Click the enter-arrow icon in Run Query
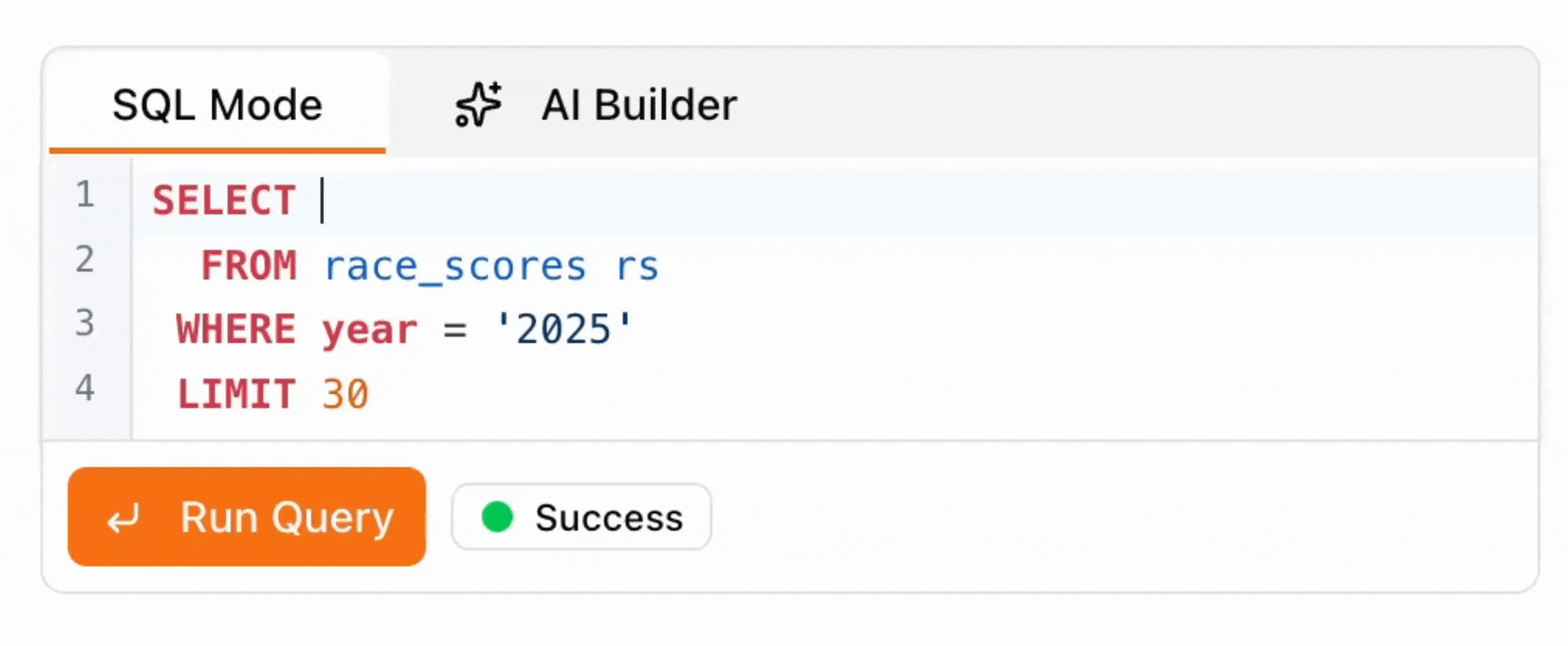Viewport: 1568px width, 646px height. [x=124, y=518]
